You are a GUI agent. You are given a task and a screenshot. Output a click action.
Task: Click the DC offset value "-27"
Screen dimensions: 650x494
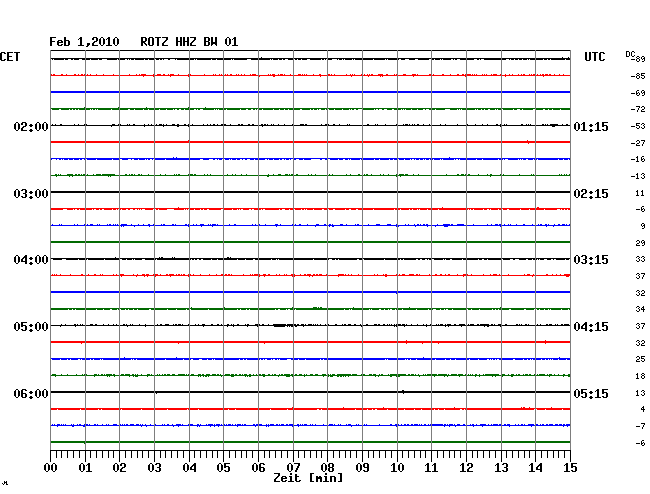tap(638, 143)
